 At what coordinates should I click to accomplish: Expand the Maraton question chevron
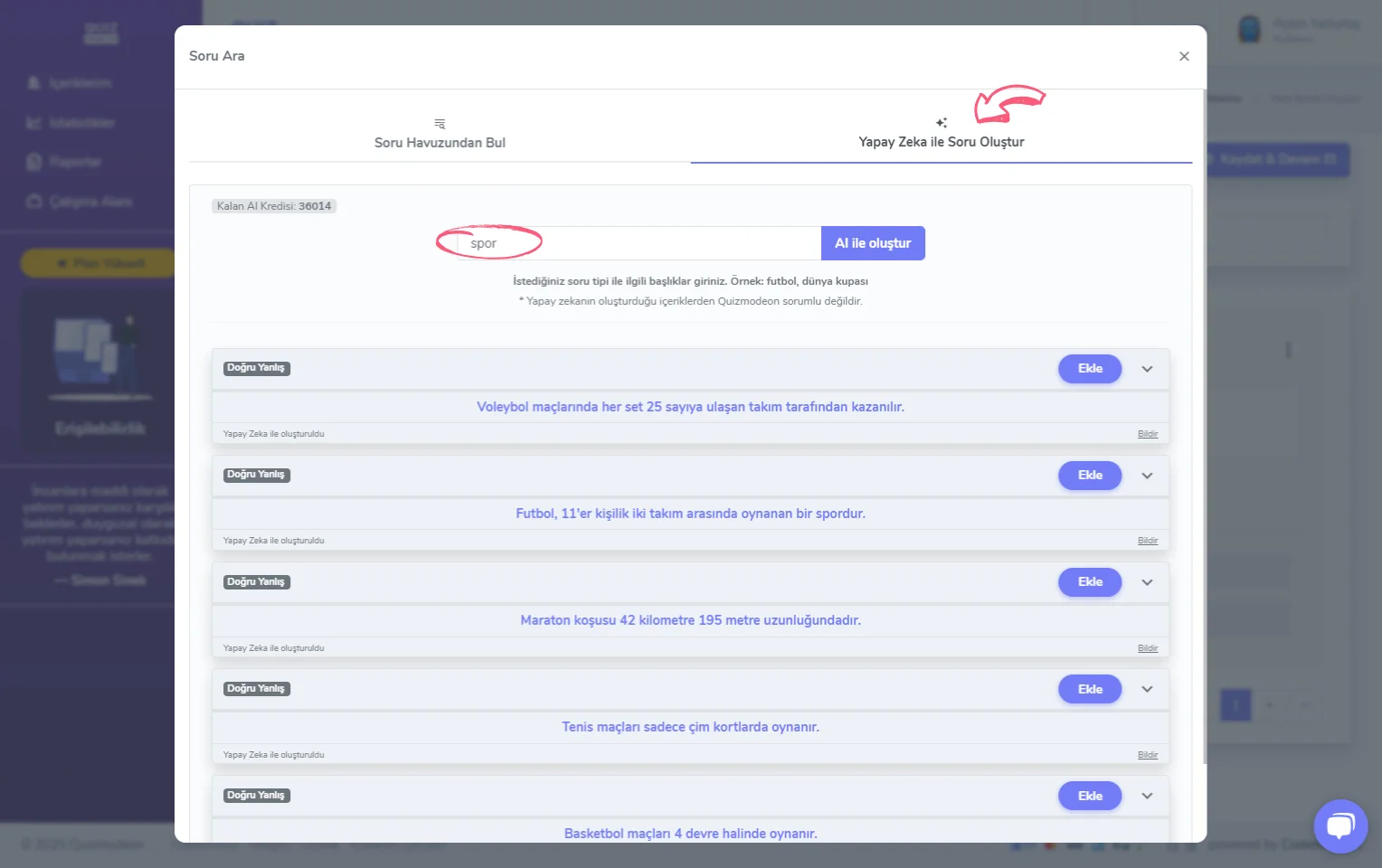pyautogui.click(x=1147, y=582)
